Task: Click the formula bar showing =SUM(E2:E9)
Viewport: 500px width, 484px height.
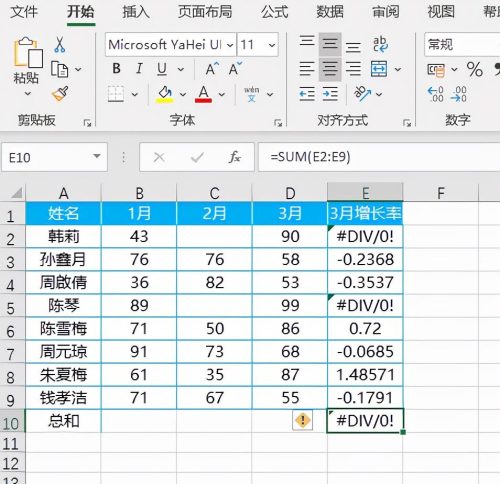Action: tap(379, 157)
